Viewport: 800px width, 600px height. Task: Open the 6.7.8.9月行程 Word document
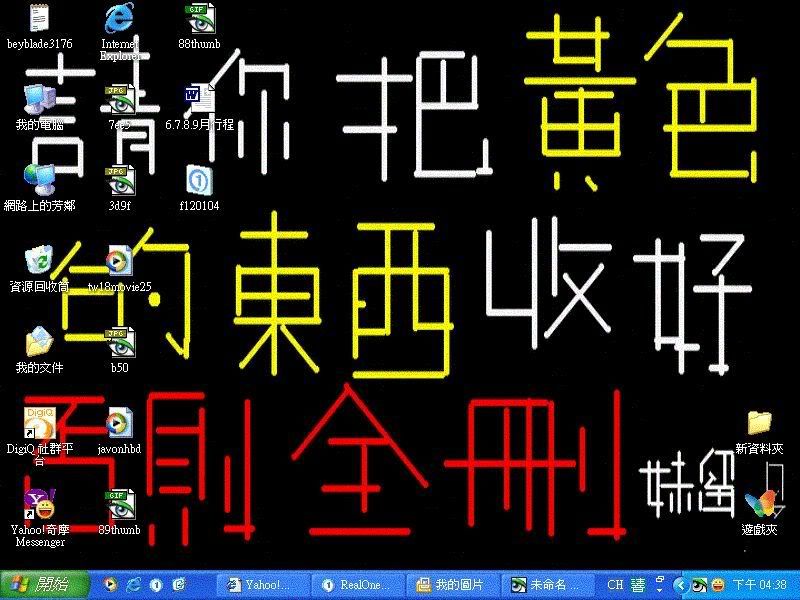pyautogui.click(x=195, y=98)
